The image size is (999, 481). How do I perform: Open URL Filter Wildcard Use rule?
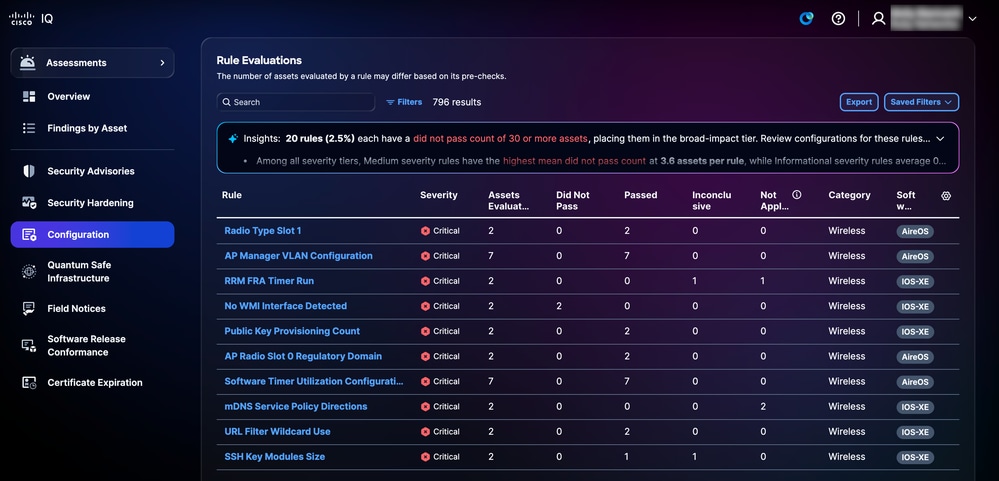pyautogui.click(x=277, y=431)
